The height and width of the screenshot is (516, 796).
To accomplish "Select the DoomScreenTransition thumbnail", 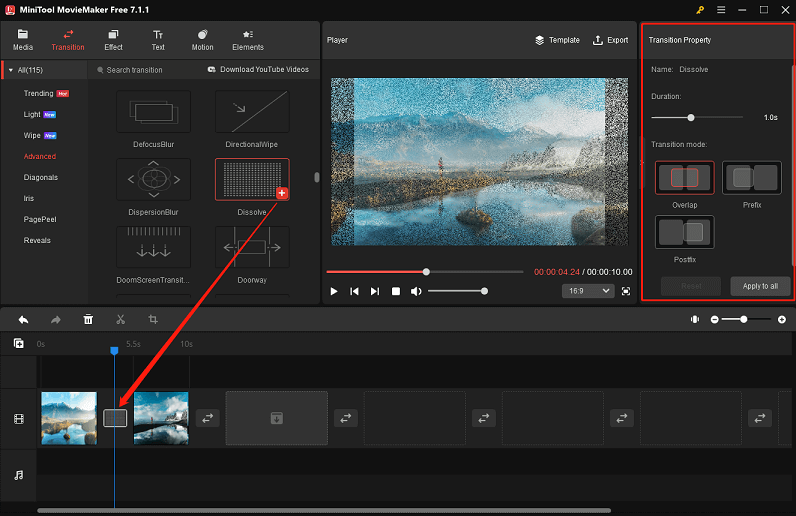I will tap(153, 247).
